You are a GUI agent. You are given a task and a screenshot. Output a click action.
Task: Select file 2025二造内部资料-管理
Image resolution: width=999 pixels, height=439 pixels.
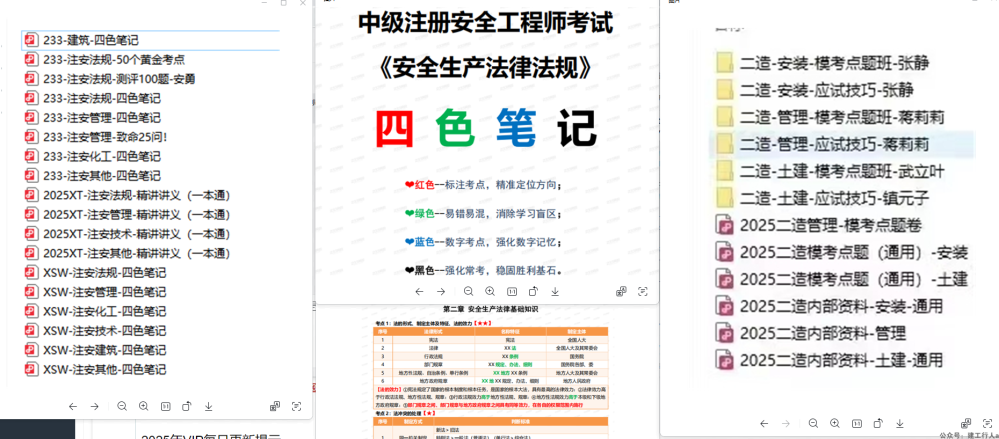[x=810, y=333]
